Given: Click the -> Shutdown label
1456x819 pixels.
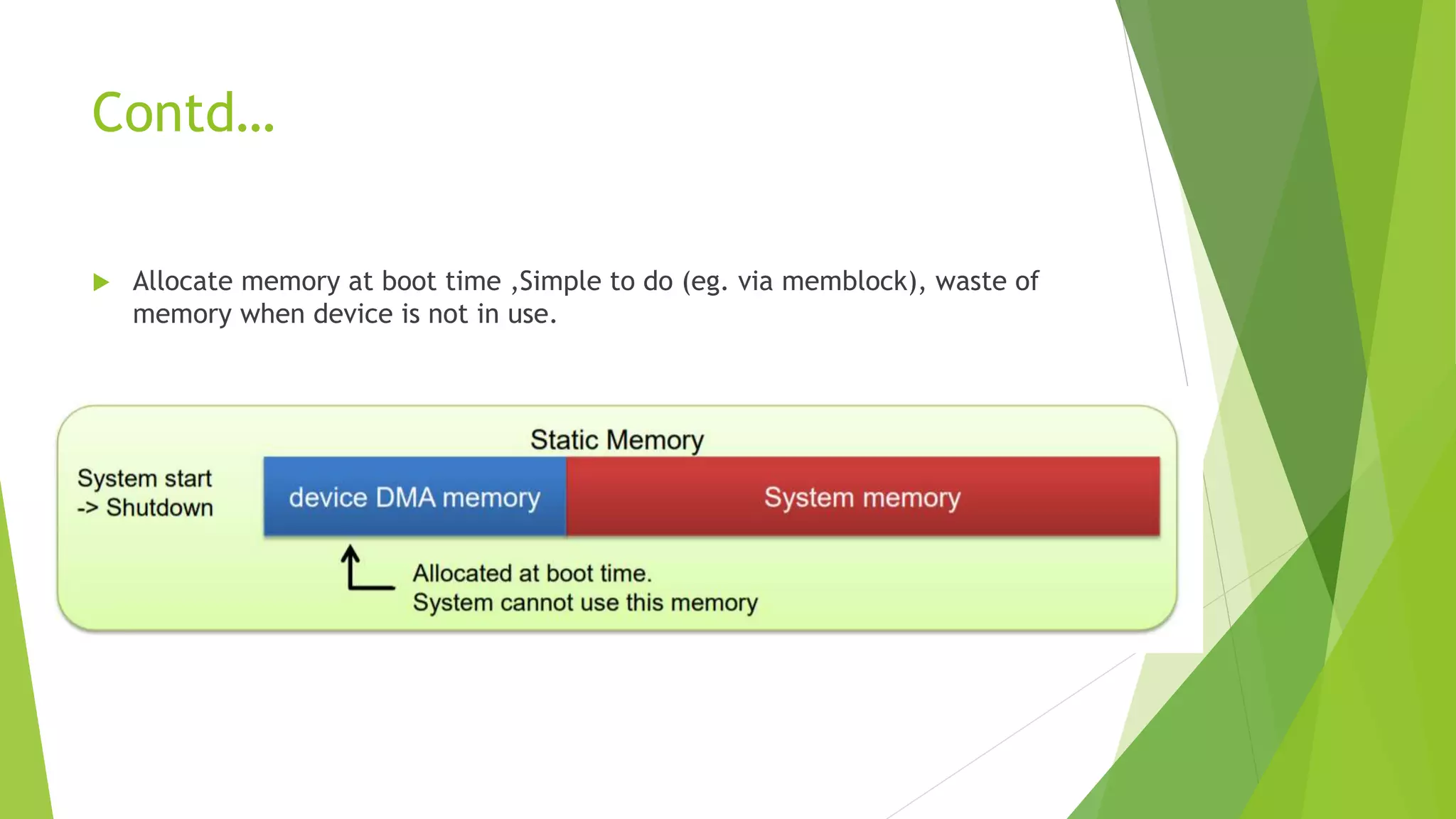Looking at the screenshot, I should pos(145,508).
